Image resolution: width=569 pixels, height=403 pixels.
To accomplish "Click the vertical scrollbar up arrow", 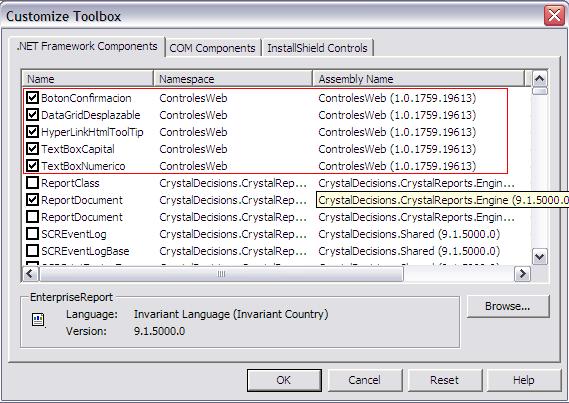I will pos(540,78).
